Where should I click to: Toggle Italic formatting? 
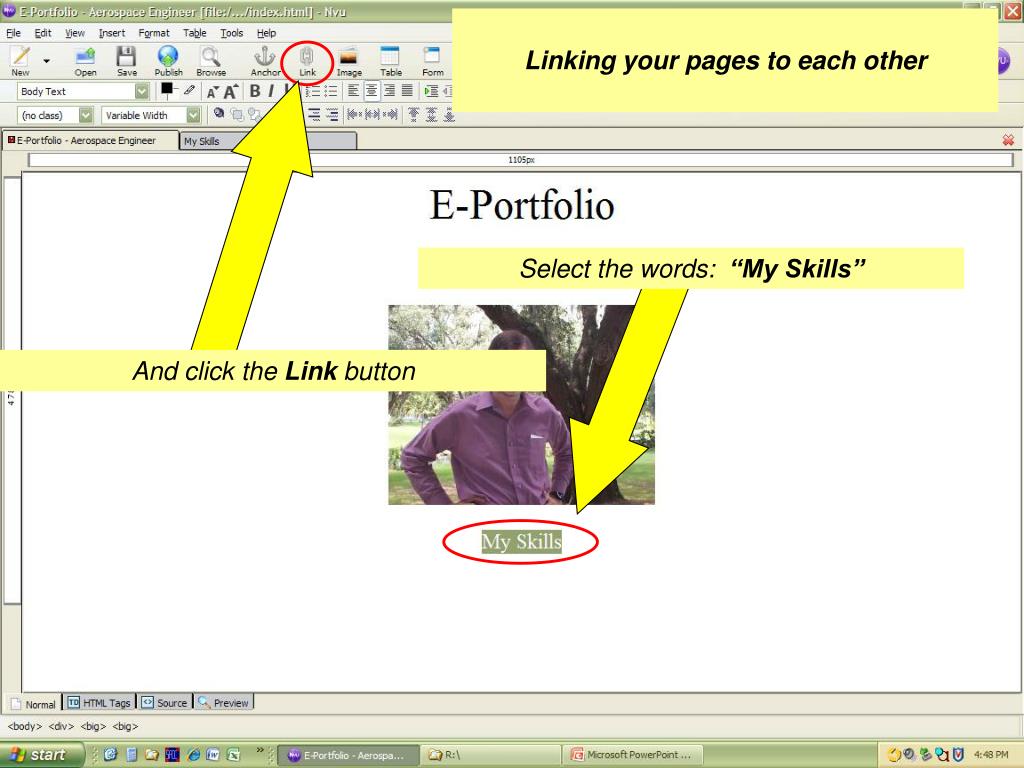(271, 91)
